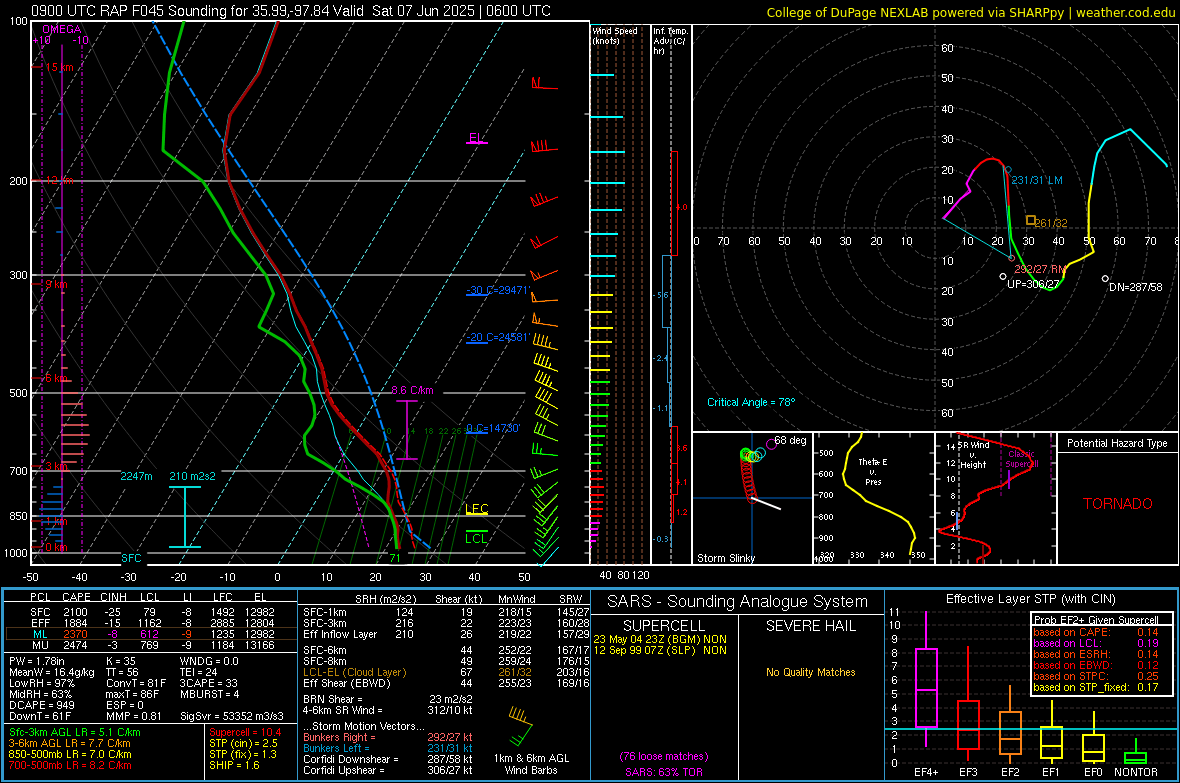Click the 'SR Wind v. Height' label
Viewport: 1180px width, 783px height.
click(973, 455)
